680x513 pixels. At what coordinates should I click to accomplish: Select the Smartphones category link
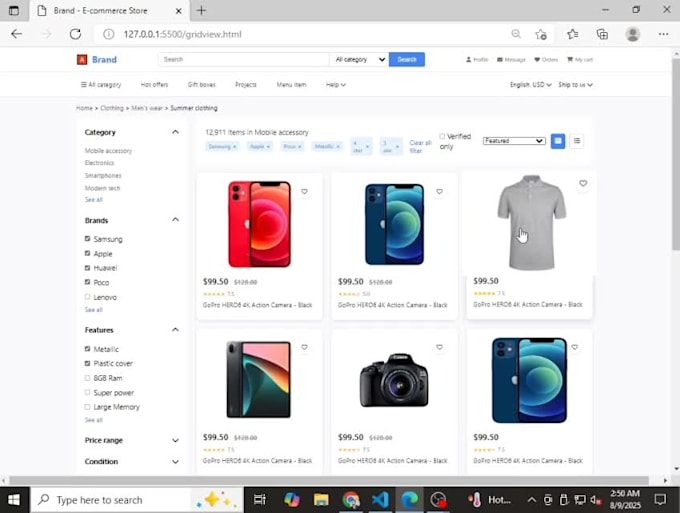(x=103, y=176)
